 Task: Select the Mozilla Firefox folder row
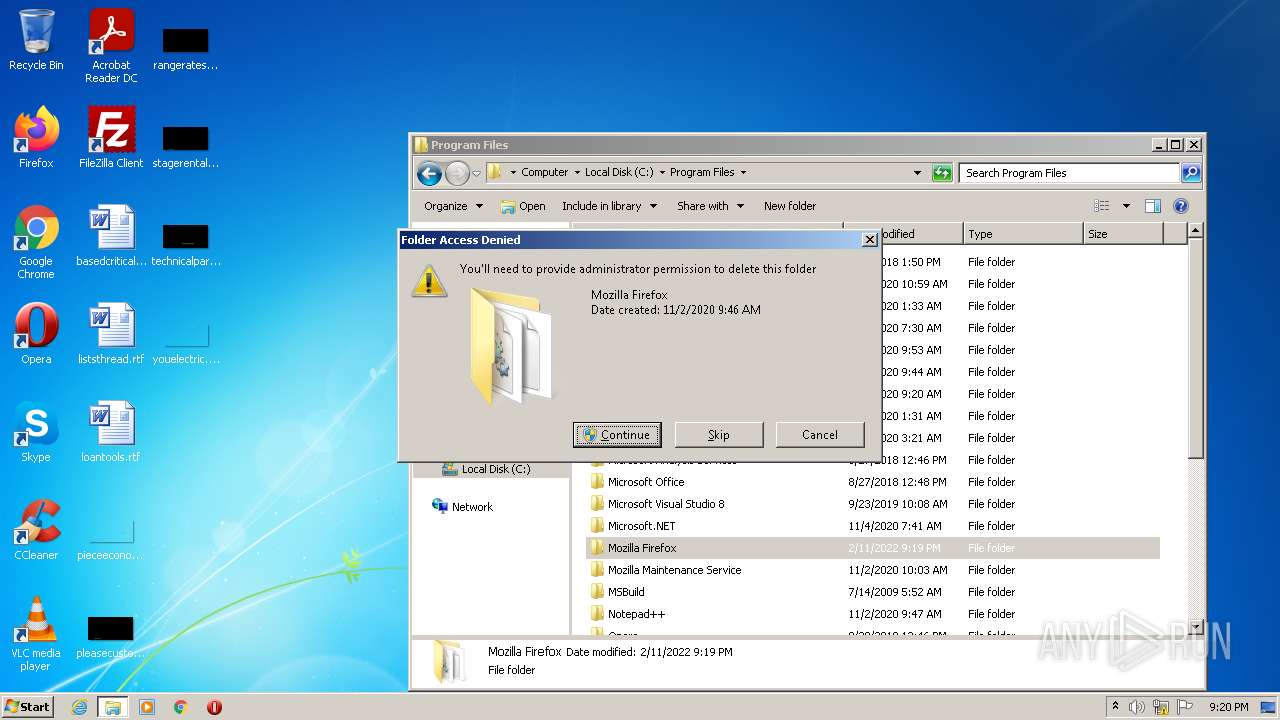pyautogui.click(x=872, y=548)
